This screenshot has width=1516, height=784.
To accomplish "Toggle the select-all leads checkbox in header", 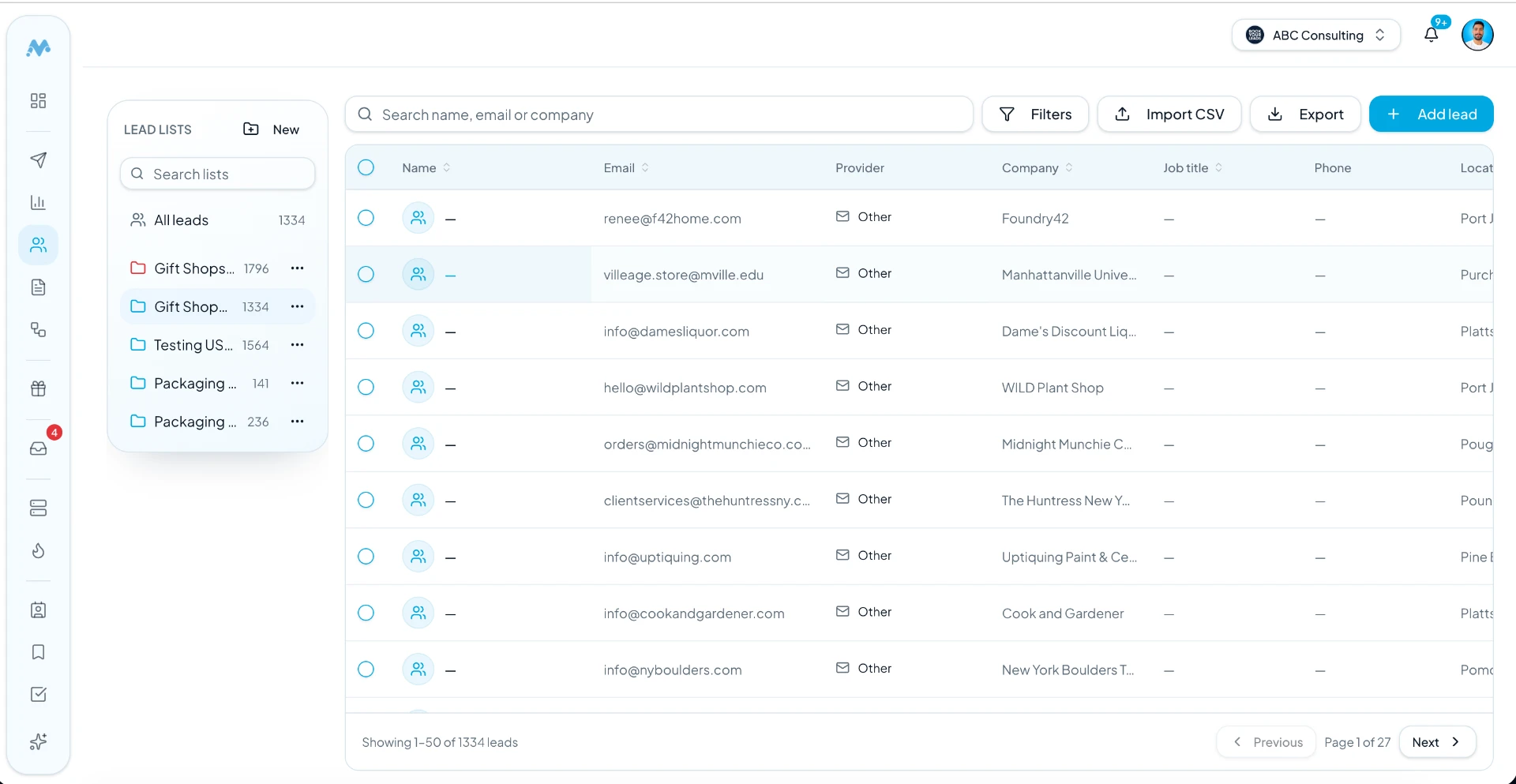I will click(366, 167).
